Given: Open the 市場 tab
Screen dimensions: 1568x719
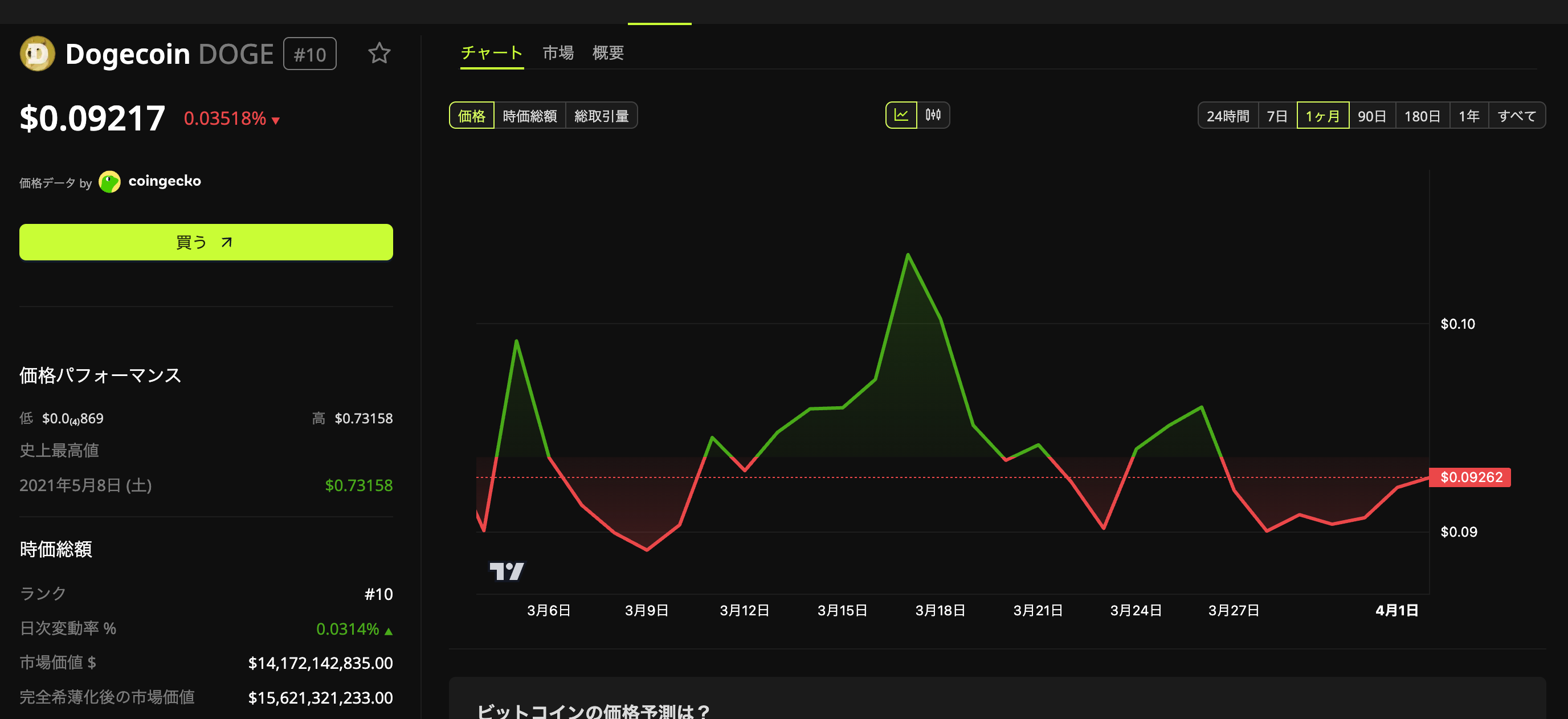Looking at the screenshot, I should [558, 53].
